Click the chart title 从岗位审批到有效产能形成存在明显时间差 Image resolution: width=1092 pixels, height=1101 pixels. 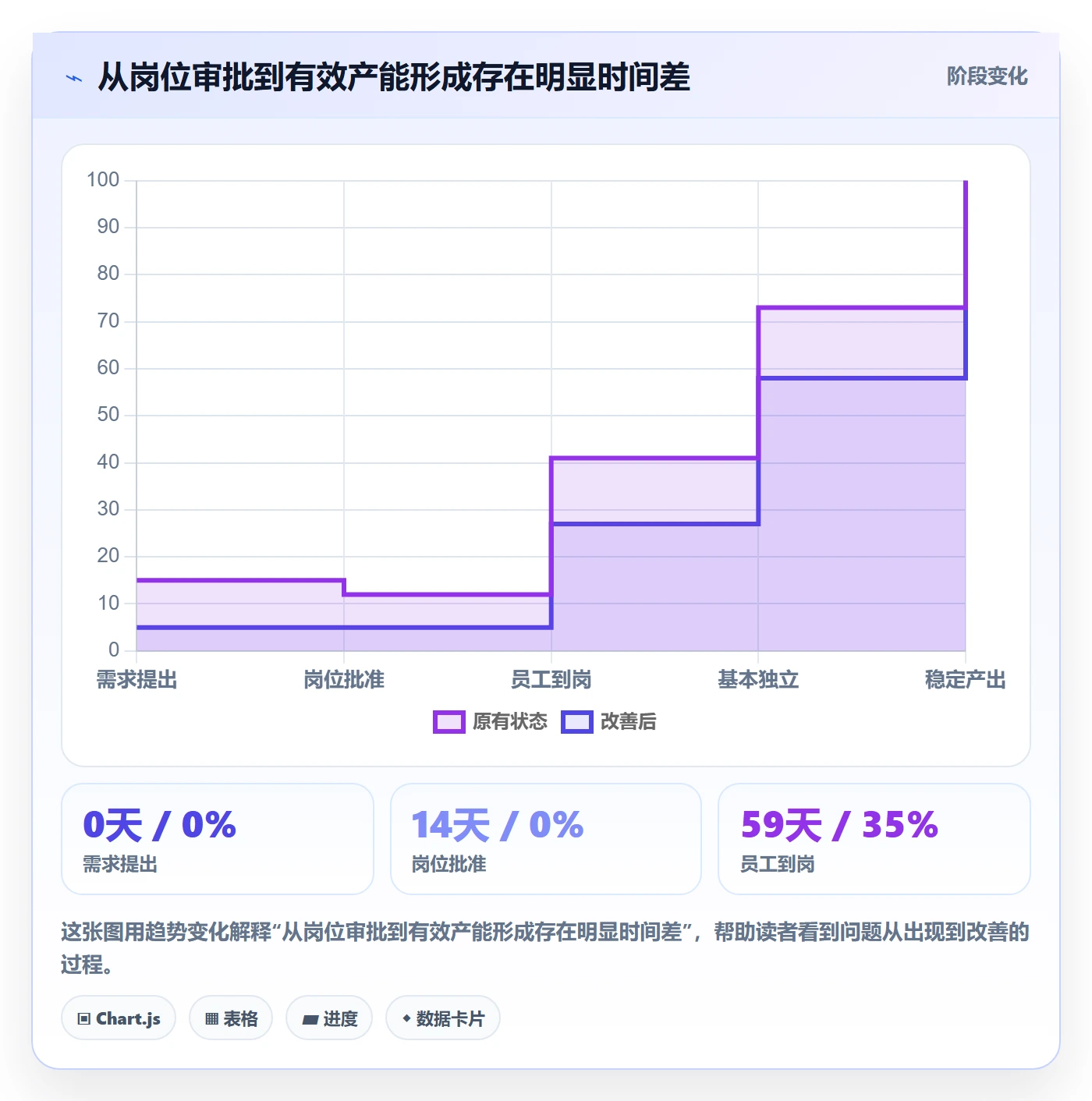pos(394,77)
